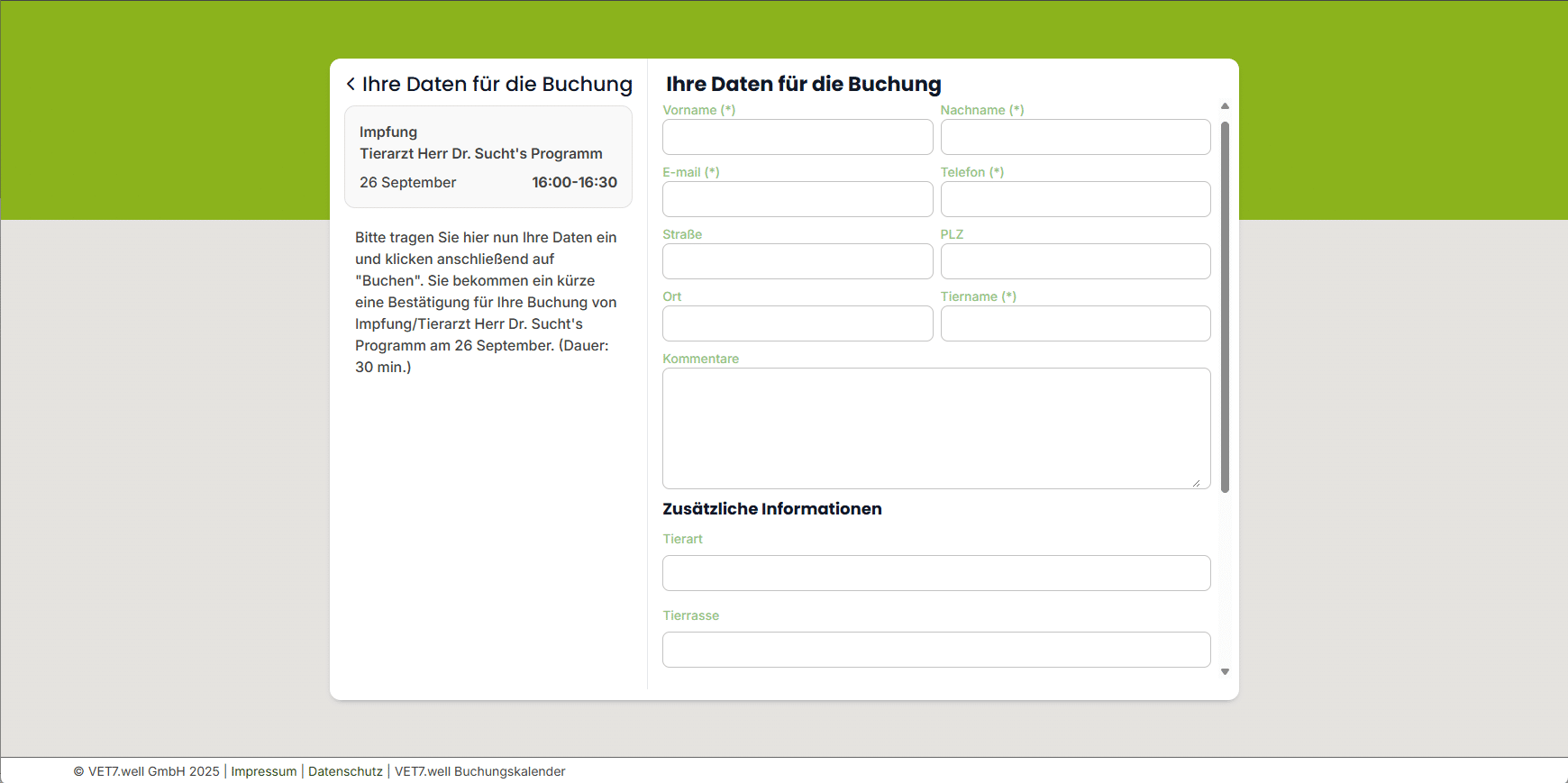Screen dimensions: 1568x783
Task: Focus the Nachname input field
Action: point(1075,137)
